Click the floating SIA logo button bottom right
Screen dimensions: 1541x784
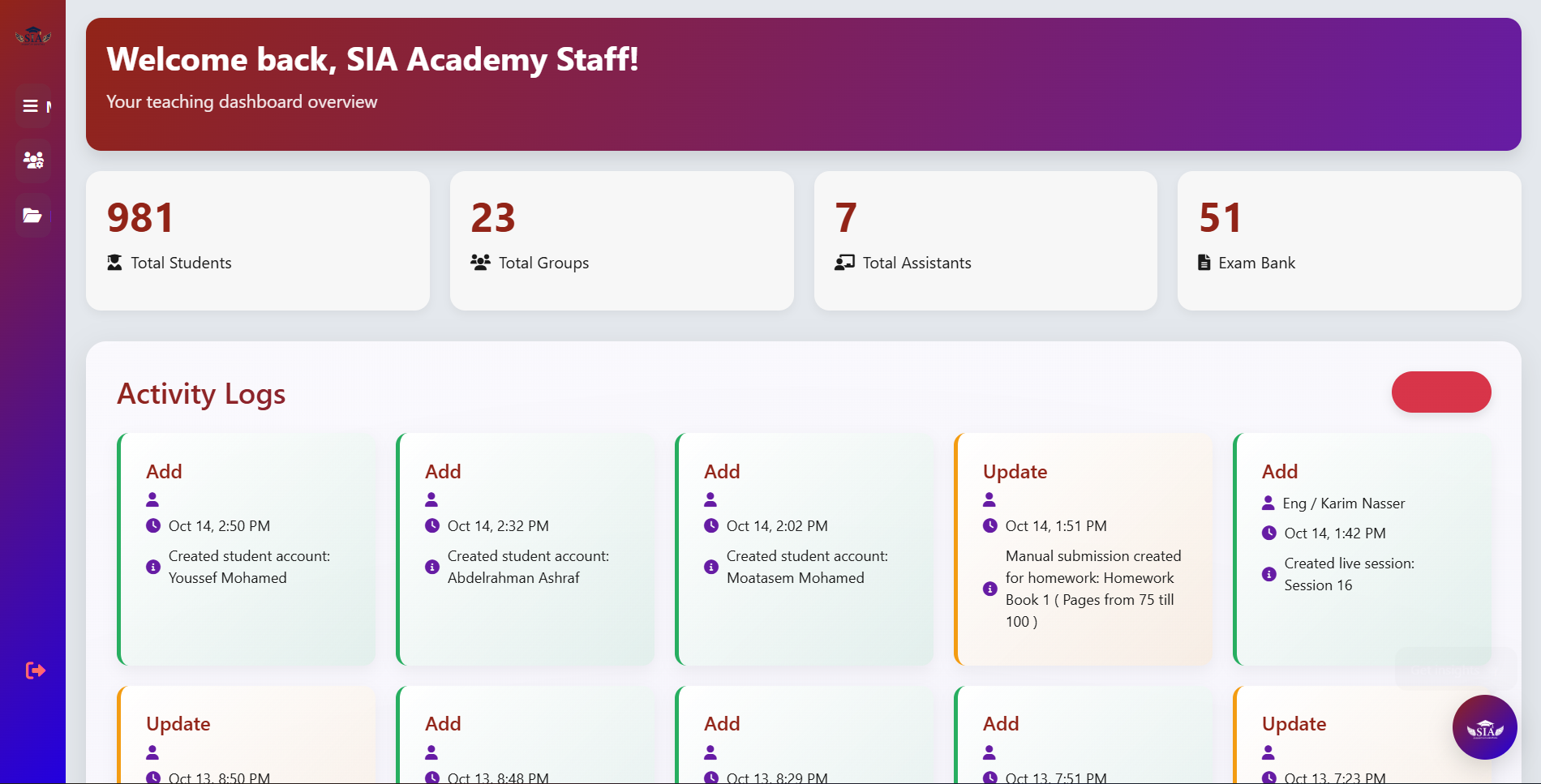(1484, 727)
